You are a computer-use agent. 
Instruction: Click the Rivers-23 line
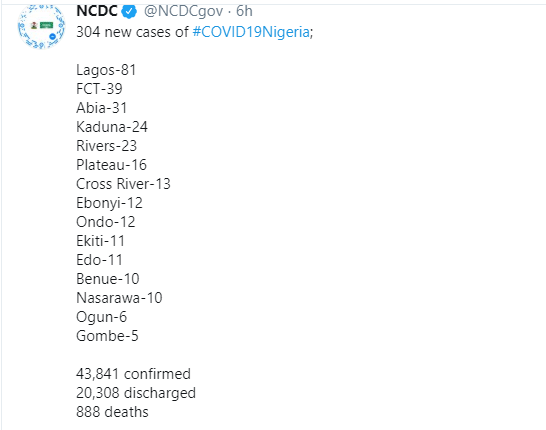click(x=107, y=146)
